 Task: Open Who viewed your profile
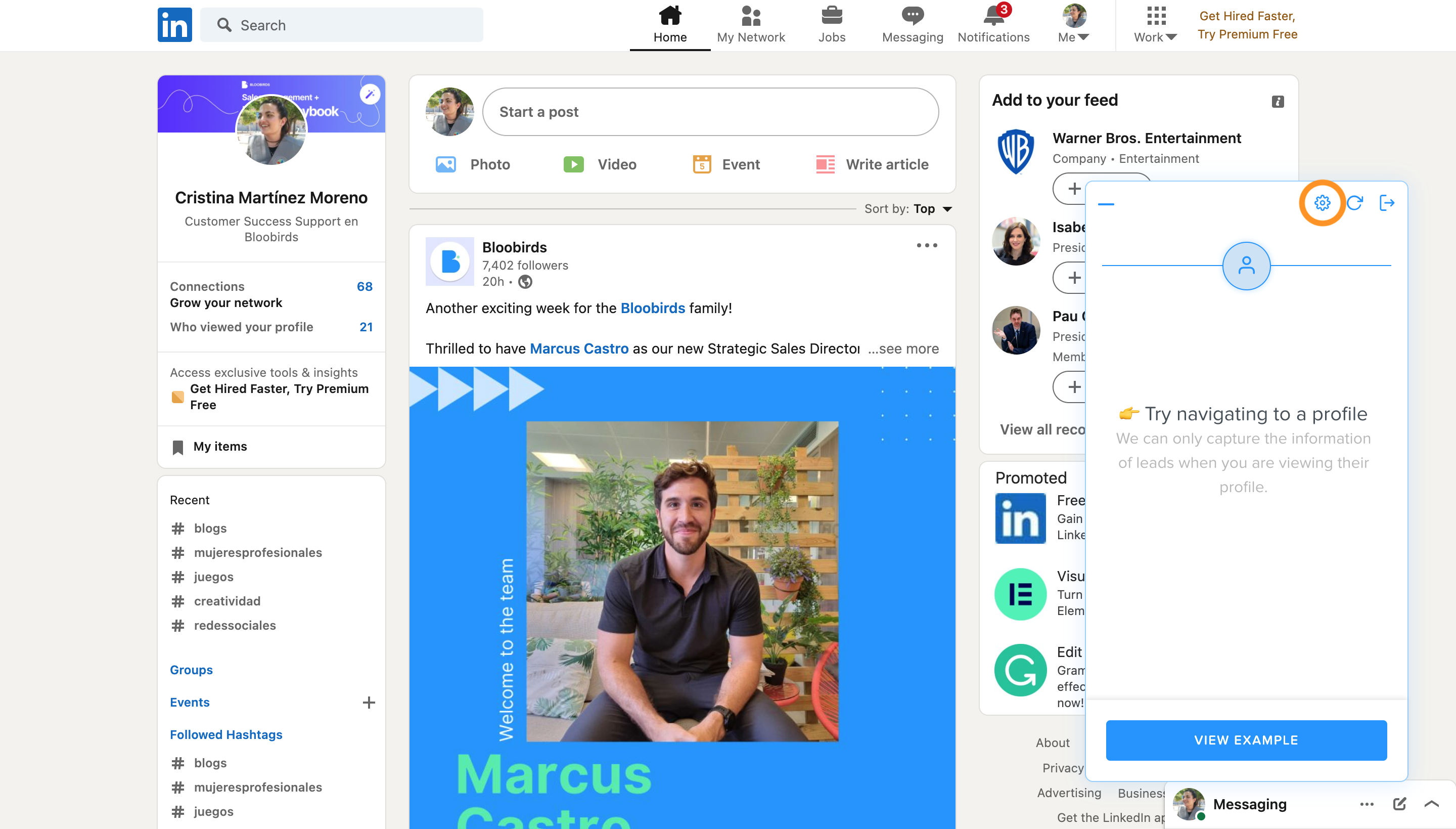coord(271,327)
